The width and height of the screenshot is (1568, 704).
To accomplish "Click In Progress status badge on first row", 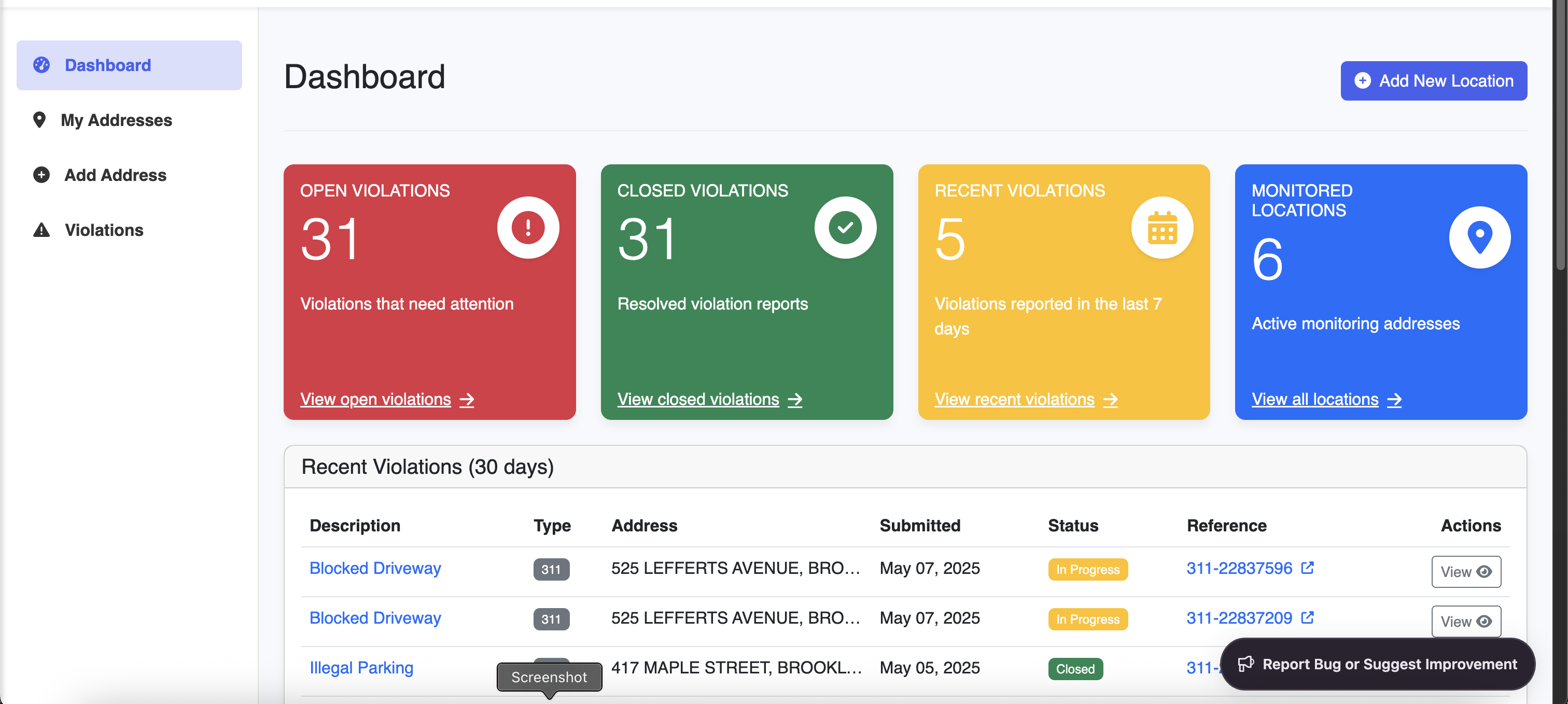I will point(1087,570).
